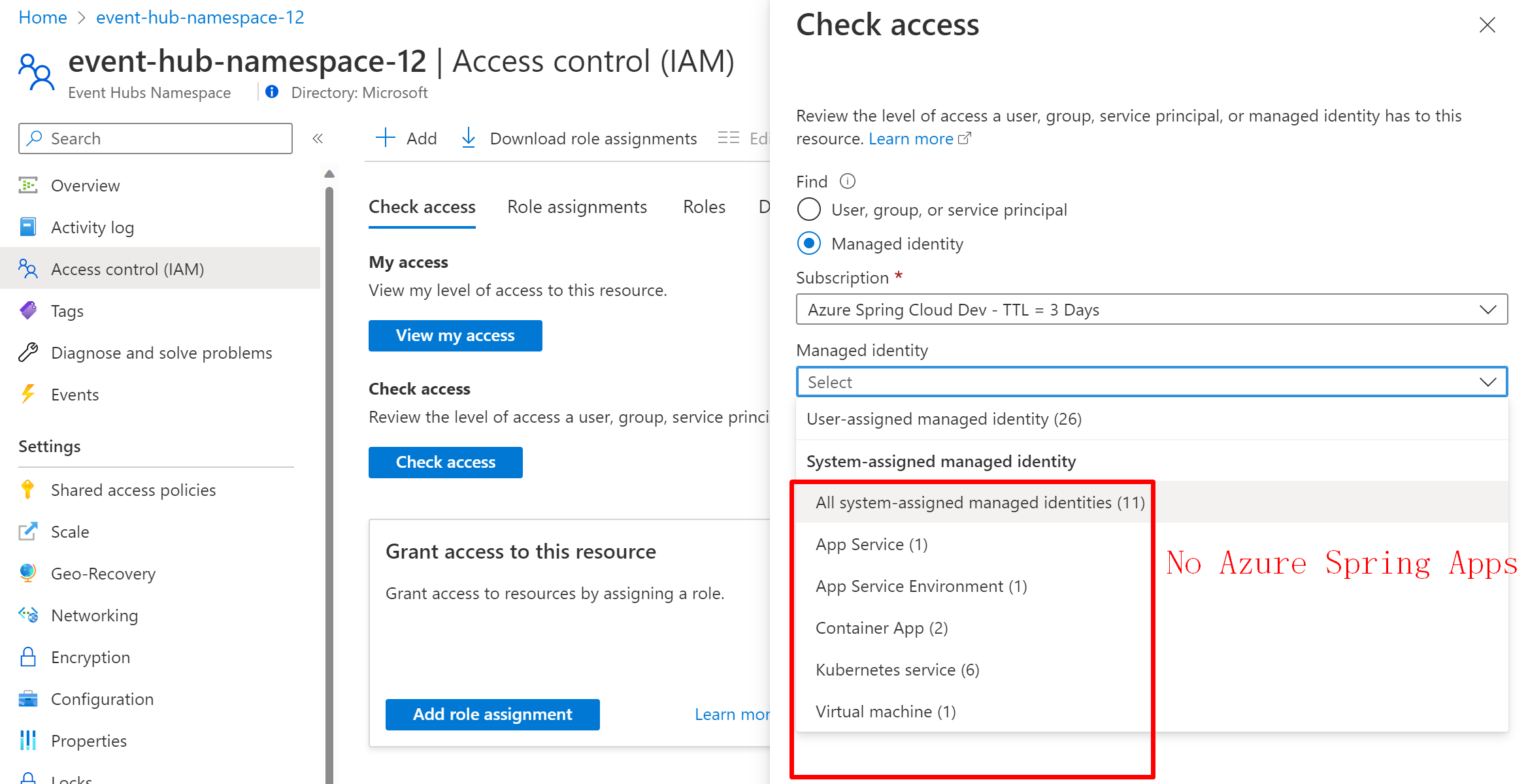Focus the sidebar Search field

coord(156,139)
